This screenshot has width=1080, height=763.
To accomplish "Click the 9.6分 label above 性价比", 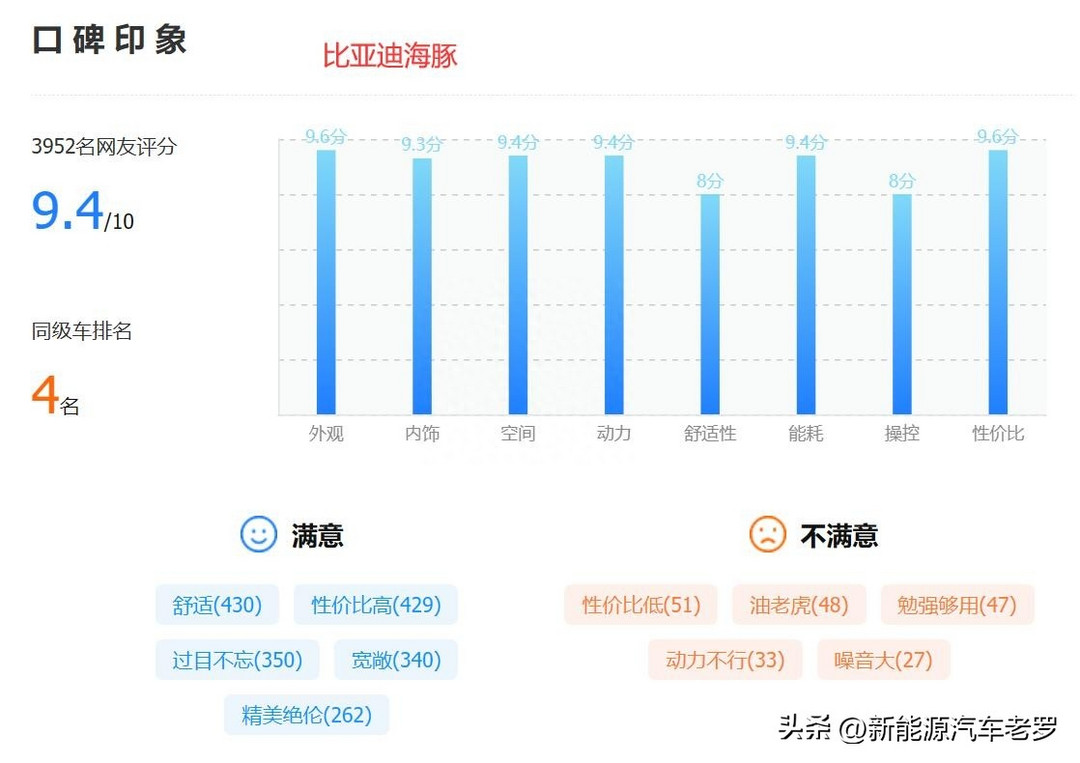I will click(998, 136).
